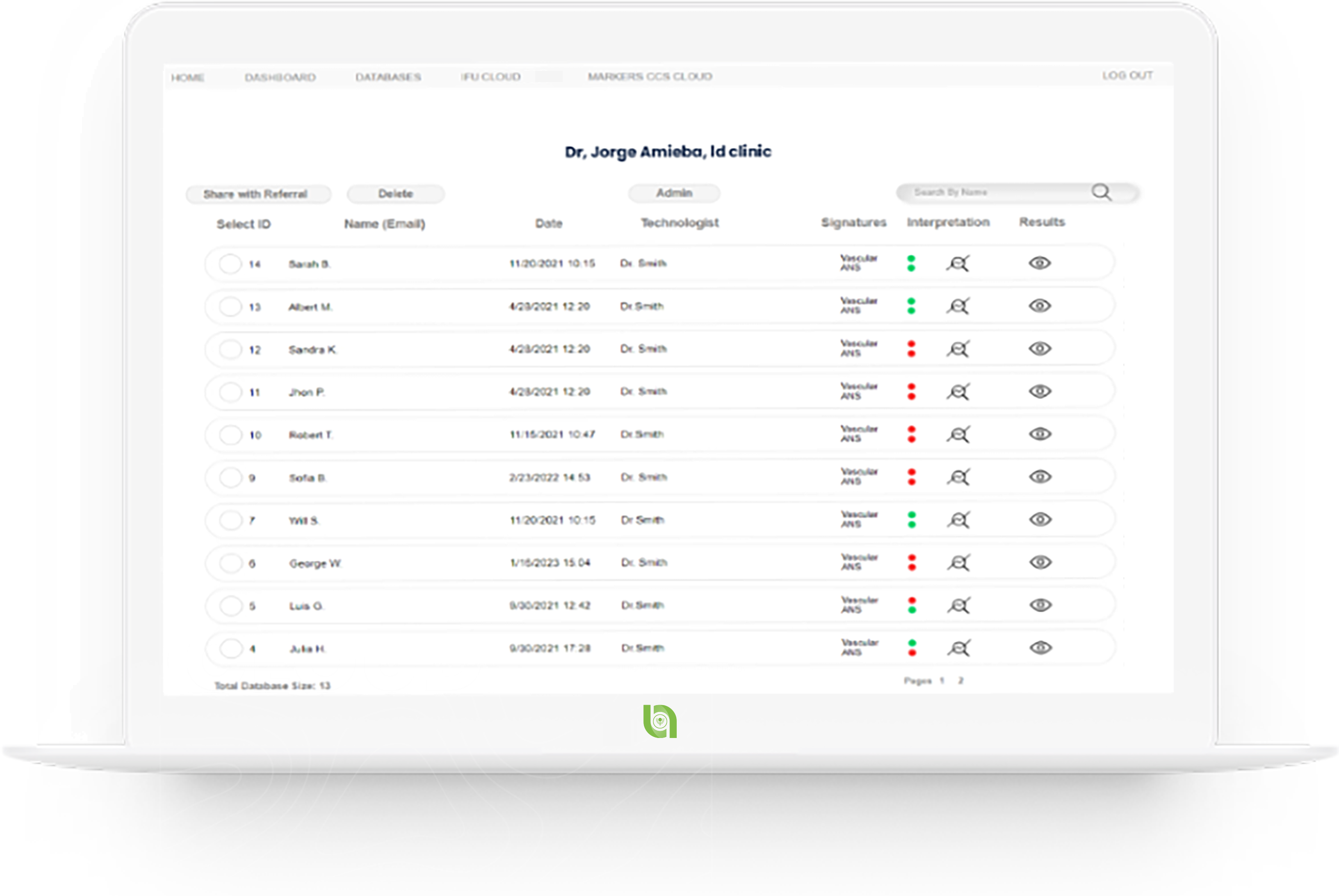Click Share with Referral button
The height and width of the screenshot is (896, 1339).
(x=258, y=194)
